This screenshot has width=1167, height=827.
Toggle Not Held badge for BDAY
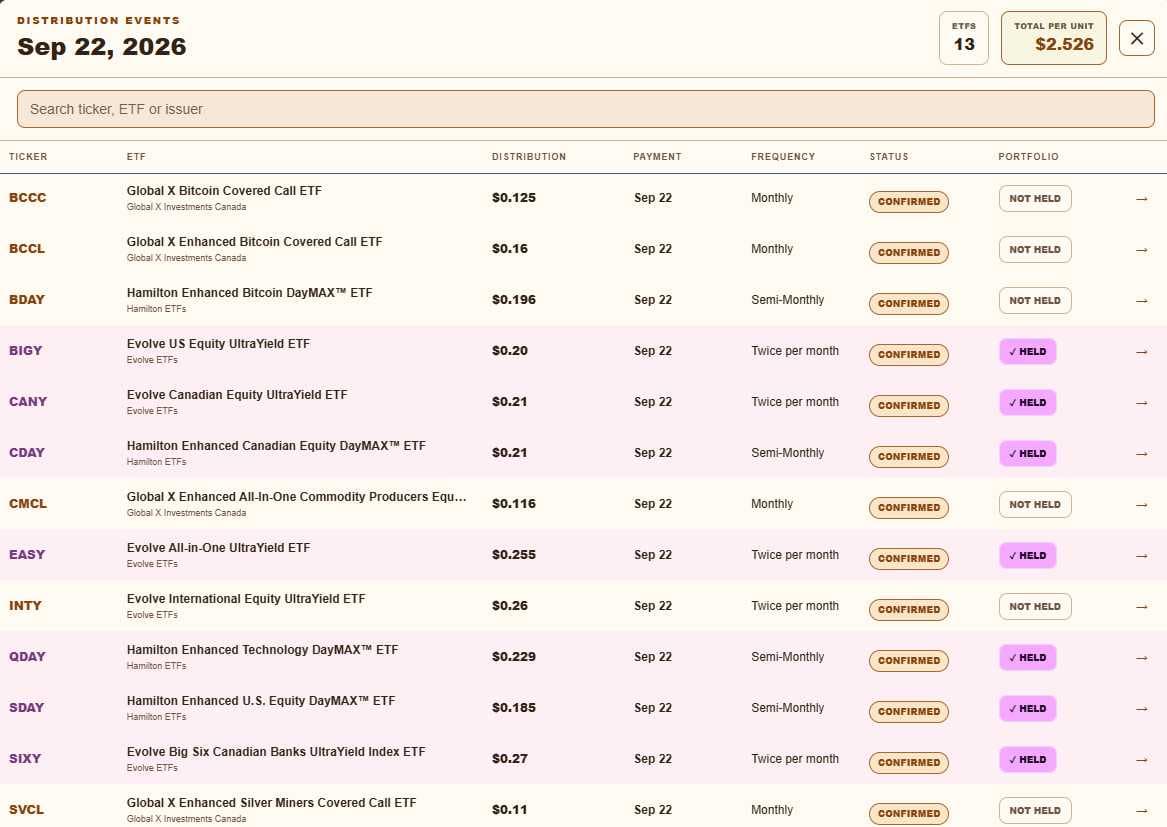[1035, 301]
